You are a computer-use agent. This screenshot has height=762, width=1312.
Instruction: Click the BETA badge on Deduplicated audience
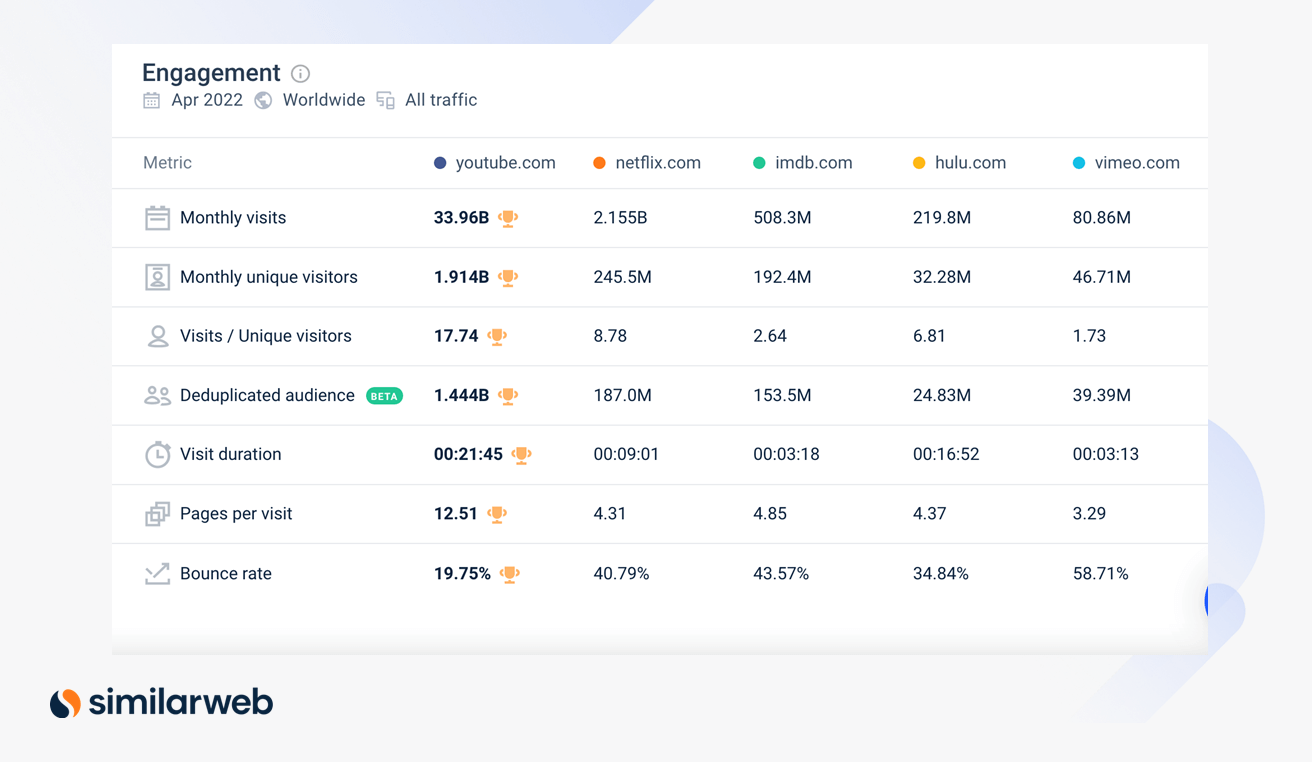[x=383, y=395]
